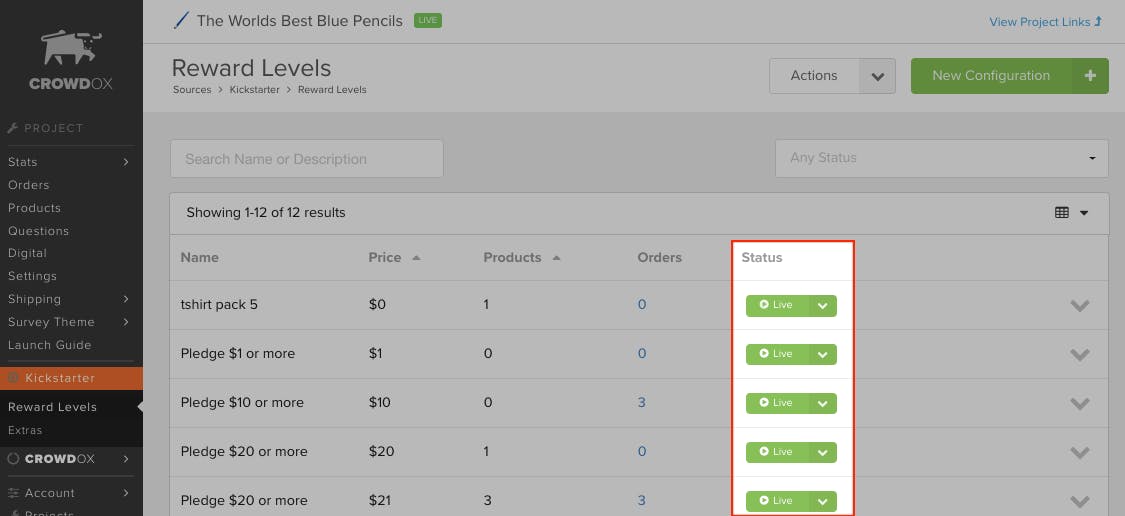Click the orders count 0 for the $20 row

pos(642,451)
